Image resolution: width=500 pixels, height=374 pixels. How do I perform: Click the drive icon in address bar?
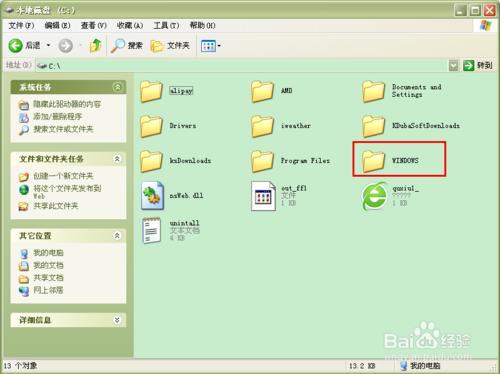[x=42, y=66]
